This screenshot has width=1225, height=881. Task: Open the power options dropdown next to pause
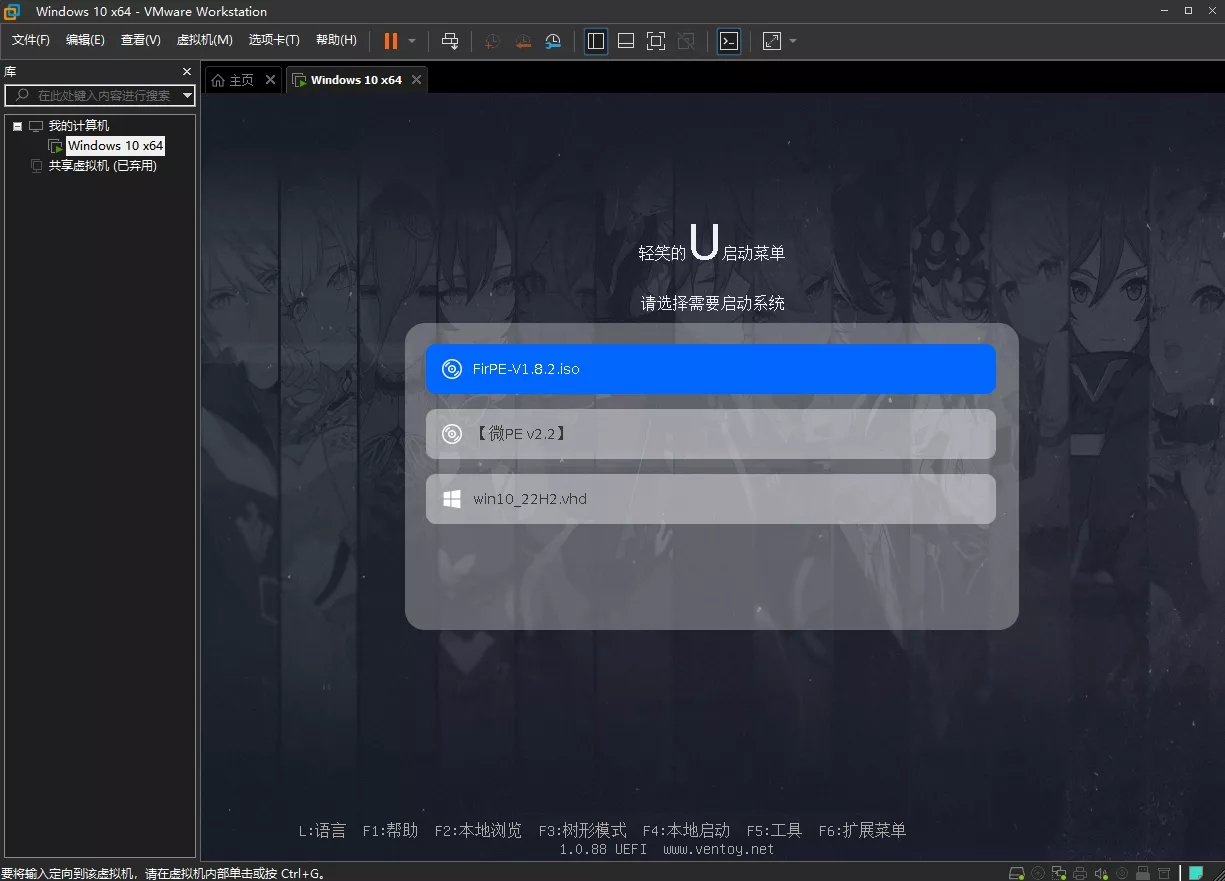(x=412, y=41)
